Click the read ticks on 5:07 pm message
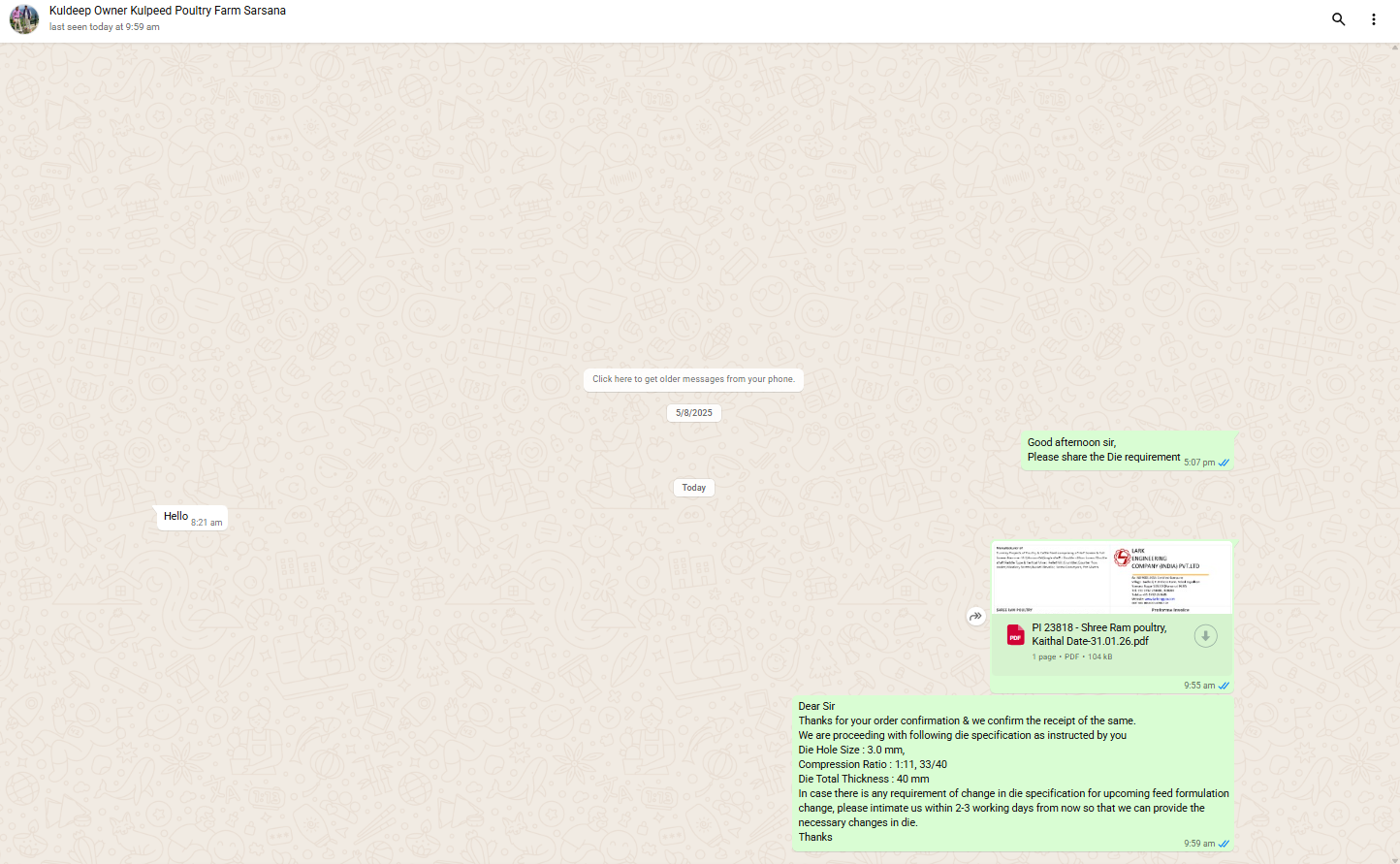1400x864 pixels. (1224, 463)
